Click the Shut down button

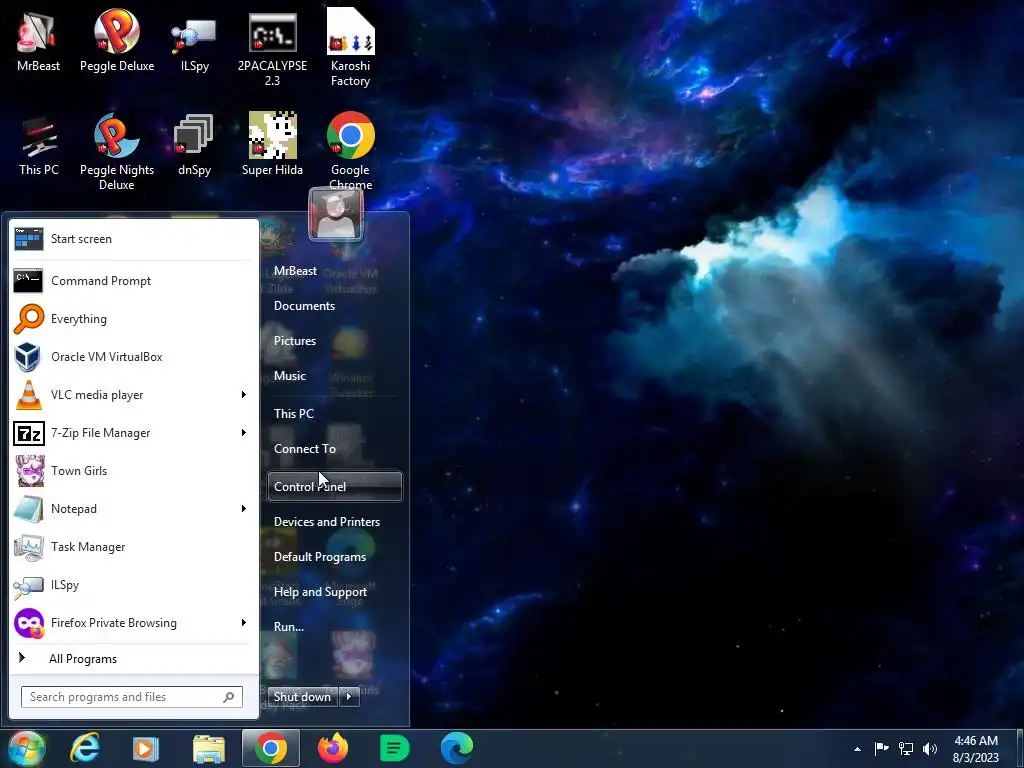pyautogui.click(x=302, y=697)
